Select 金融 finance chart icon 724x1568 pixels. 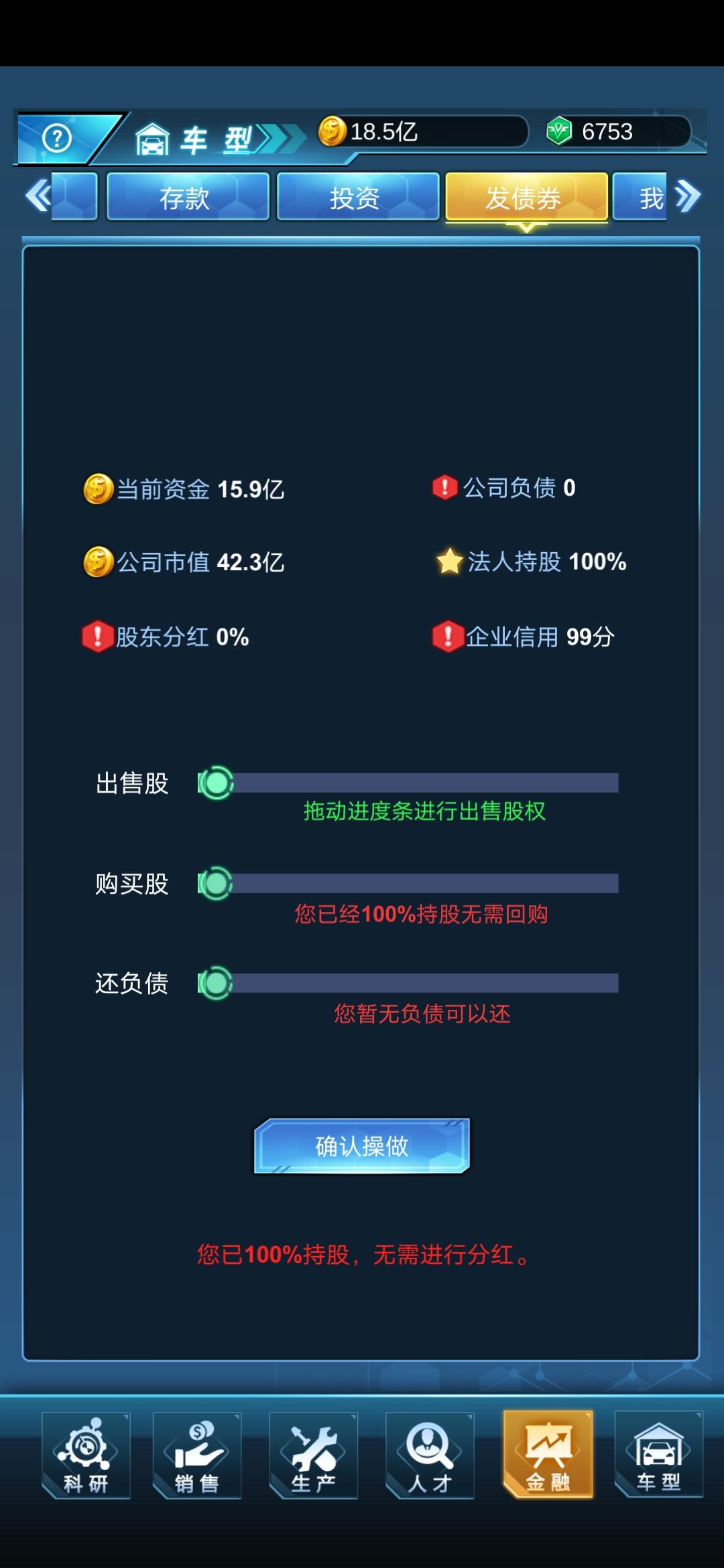coord(548,1454)
